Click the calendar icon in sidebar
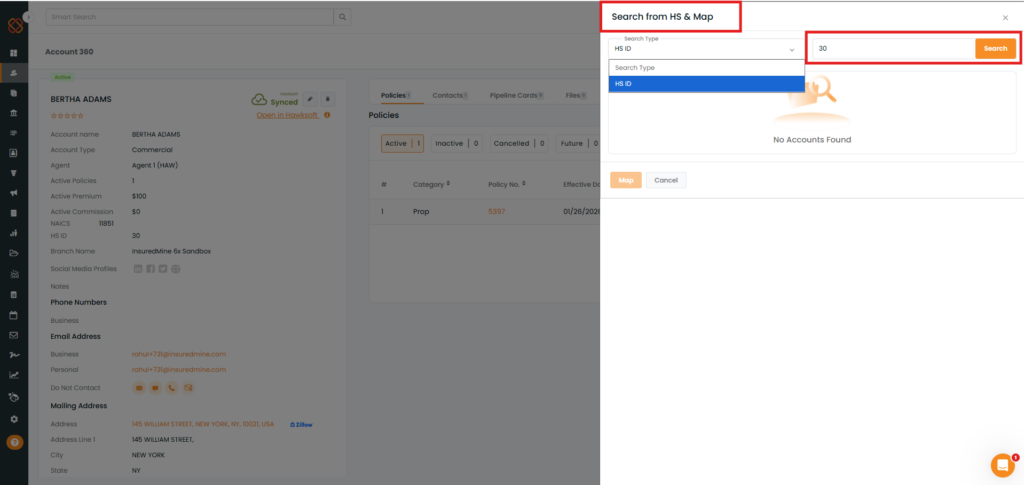Image resolution: width=1024 pixels, height=485 pixels. (x=14, y=315)
